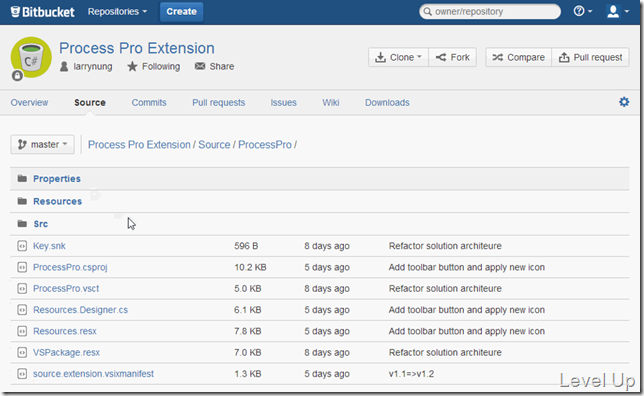Visit the larrynung owner profile
This screenshot has width=644, height=396.
click(86, 67)
